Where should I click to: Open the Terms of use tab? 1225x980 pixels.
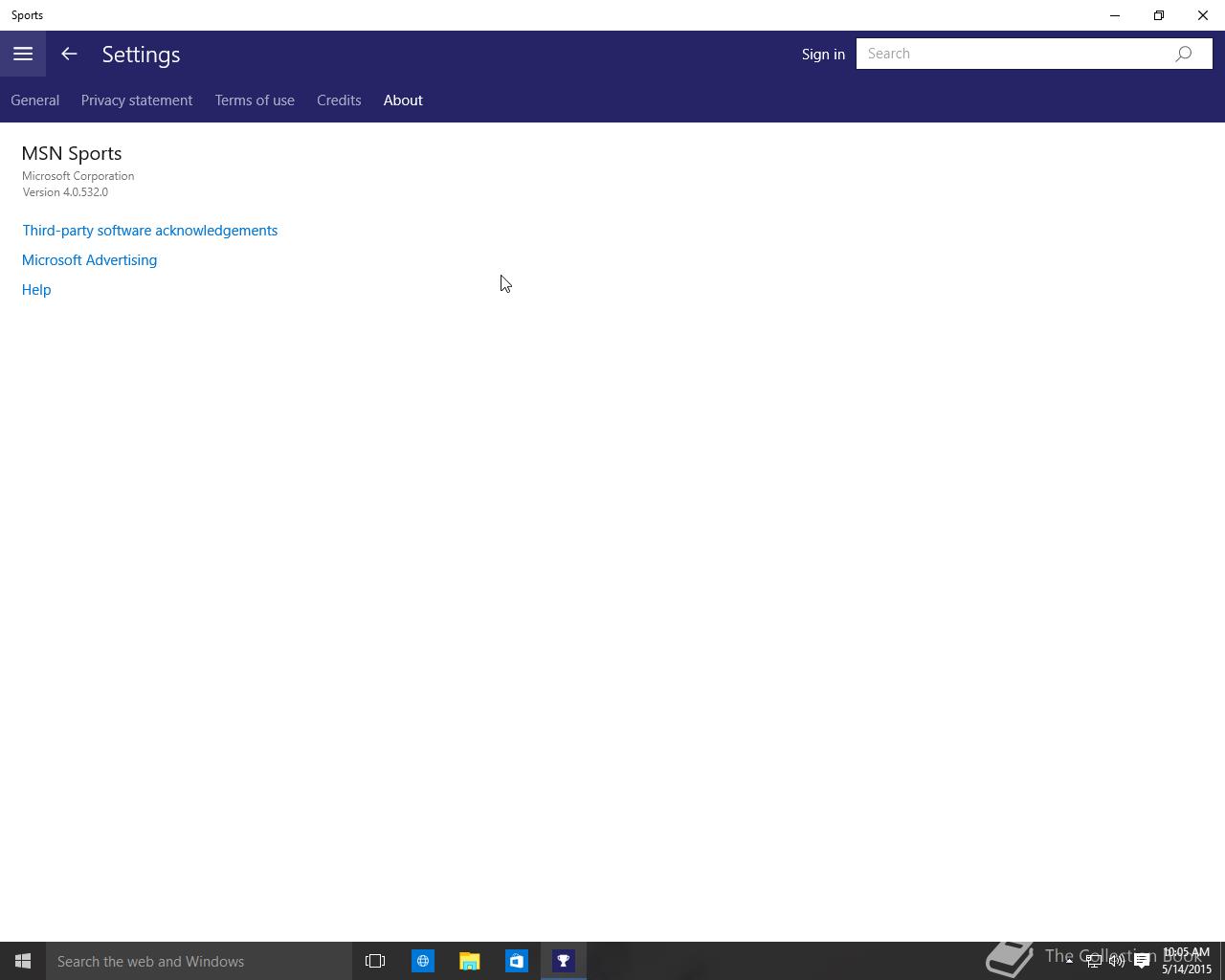click(x=255, y=100)
